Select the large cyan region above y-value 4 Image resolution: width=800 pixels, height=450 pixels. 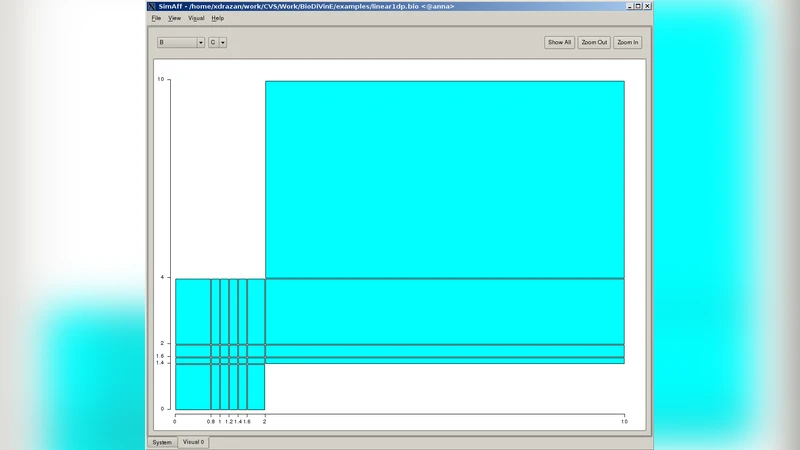tap(444, 178)
